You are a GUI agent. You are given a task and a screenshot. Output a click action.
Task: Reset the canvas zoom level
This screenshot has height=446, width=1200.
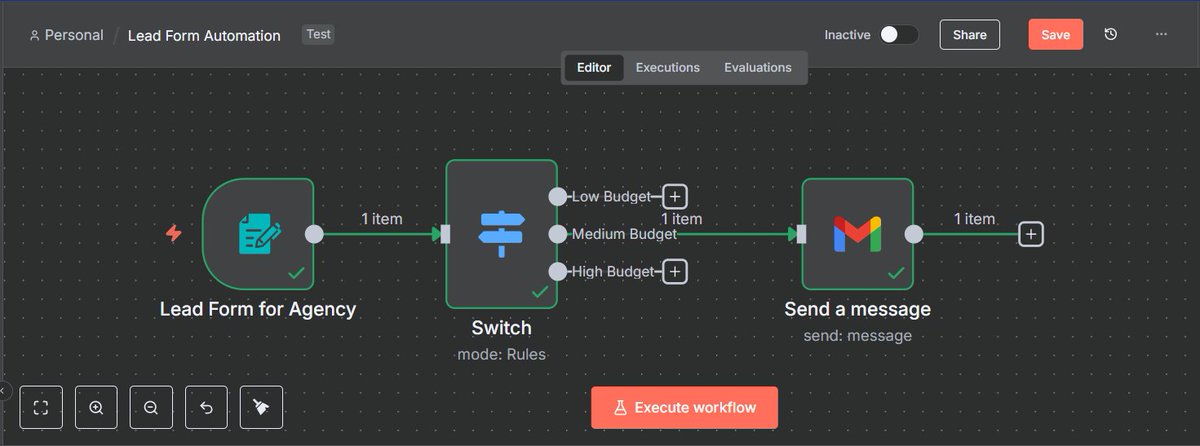206,407
